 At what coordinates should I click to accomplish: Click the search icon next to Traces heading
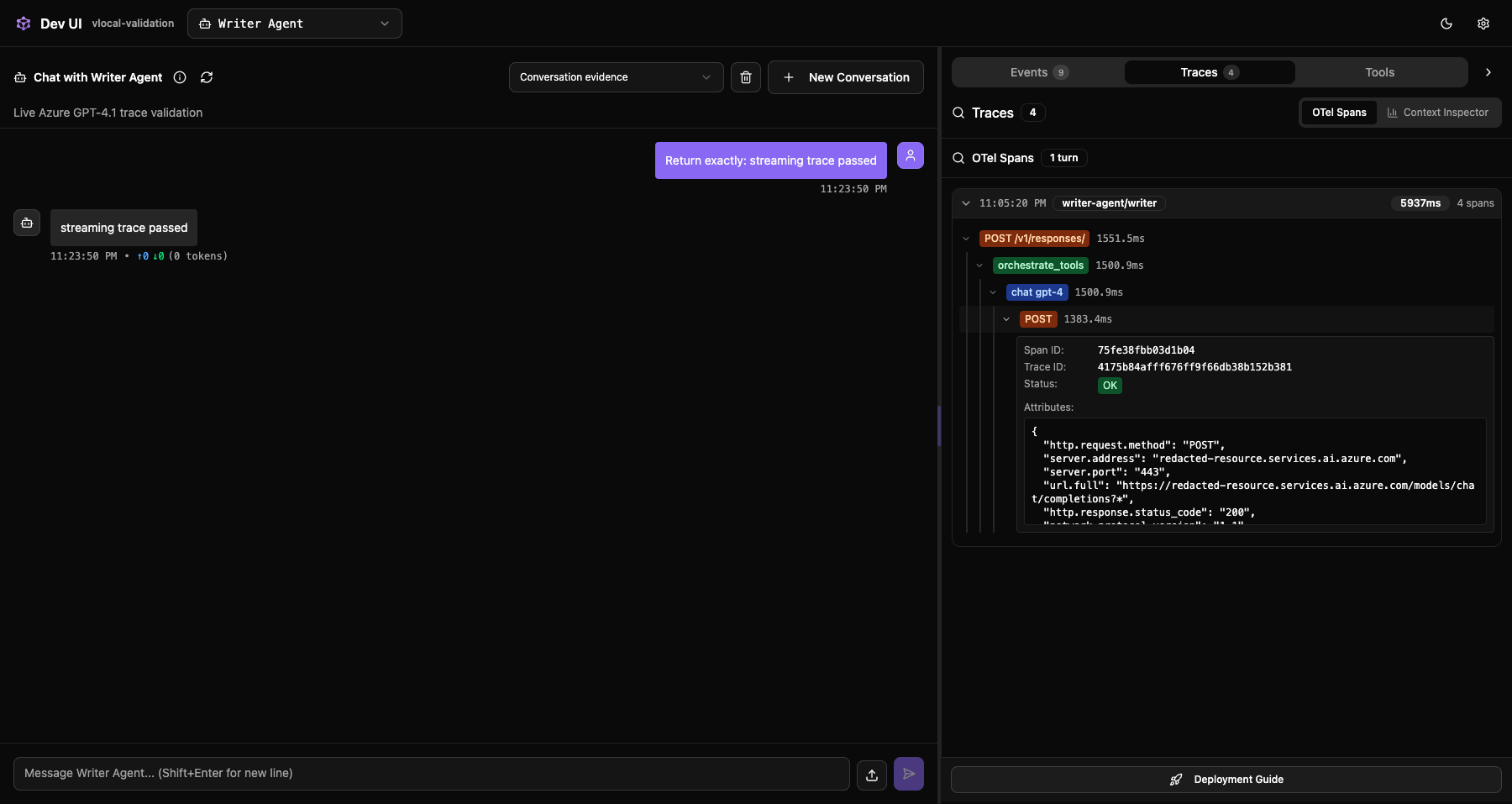click(x=958, y=113)
